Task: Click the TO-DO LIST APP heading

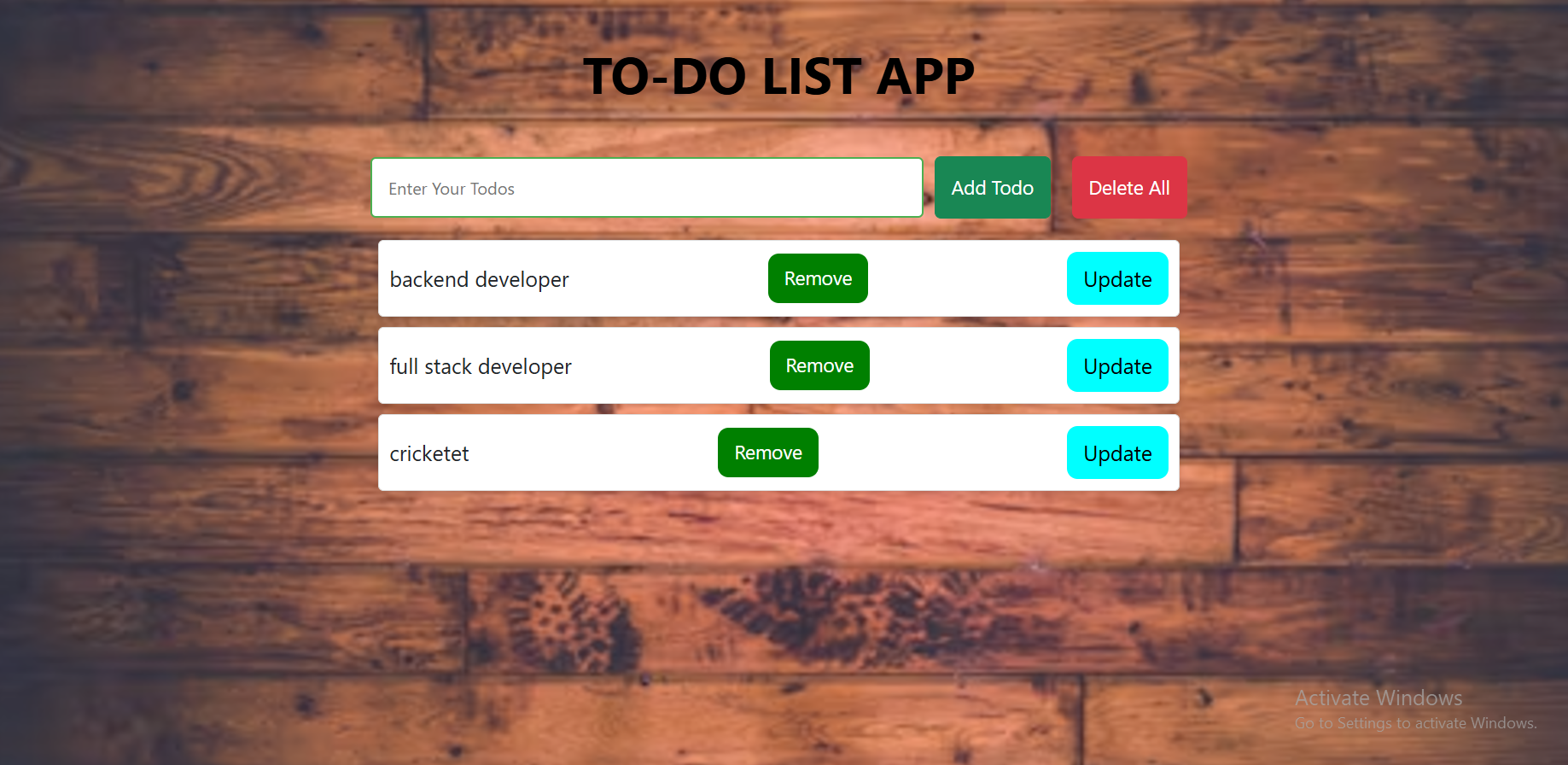Action: pos(778,77)
